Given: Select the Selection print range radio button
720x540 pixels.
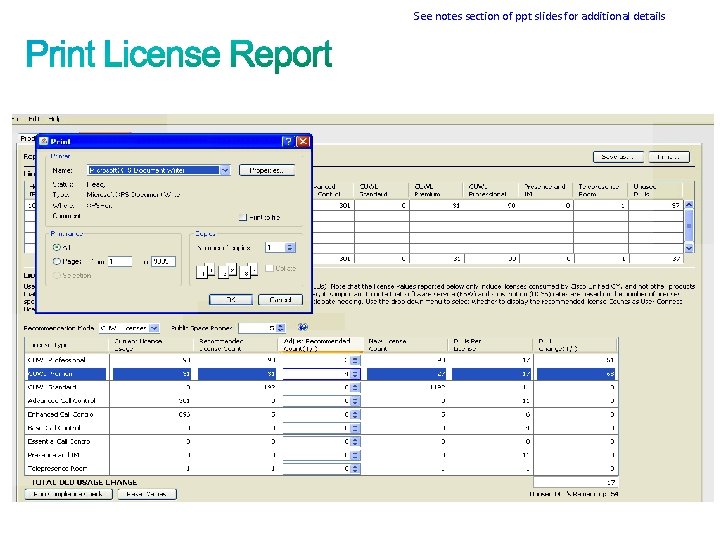Looking at the screenshot, I should coord(56,276).
